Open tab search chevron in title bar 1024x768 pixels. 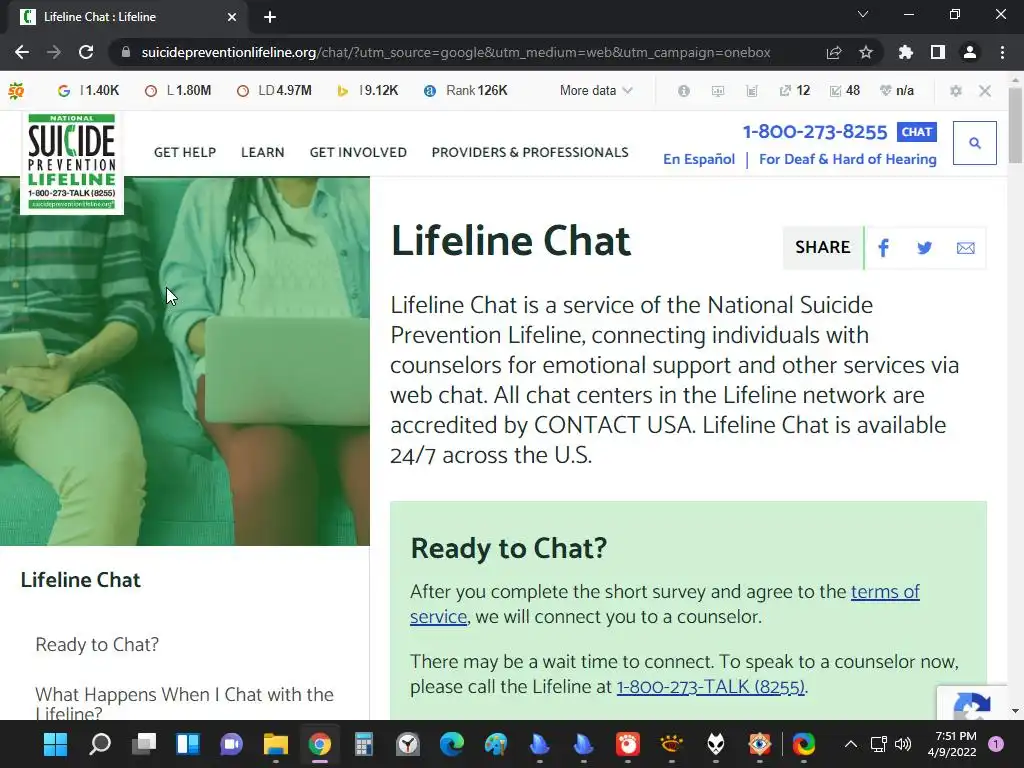(x=863, y=14)
